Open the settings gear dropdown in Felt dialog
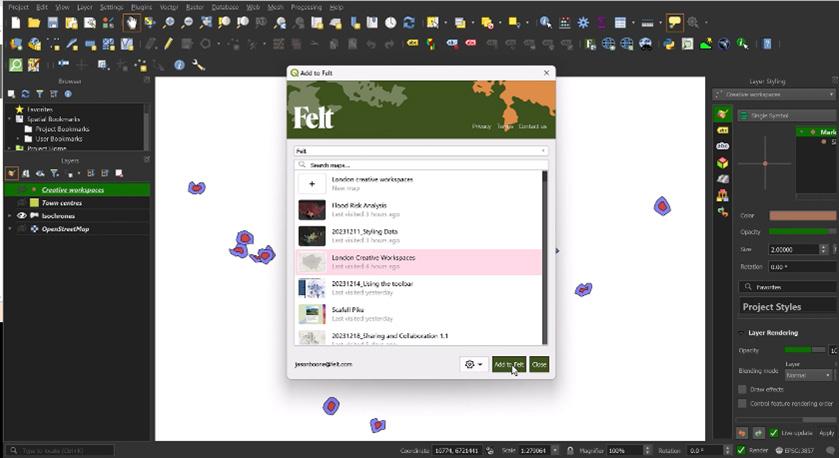This screenshot has height=458, width=839. tap(474, 364)
